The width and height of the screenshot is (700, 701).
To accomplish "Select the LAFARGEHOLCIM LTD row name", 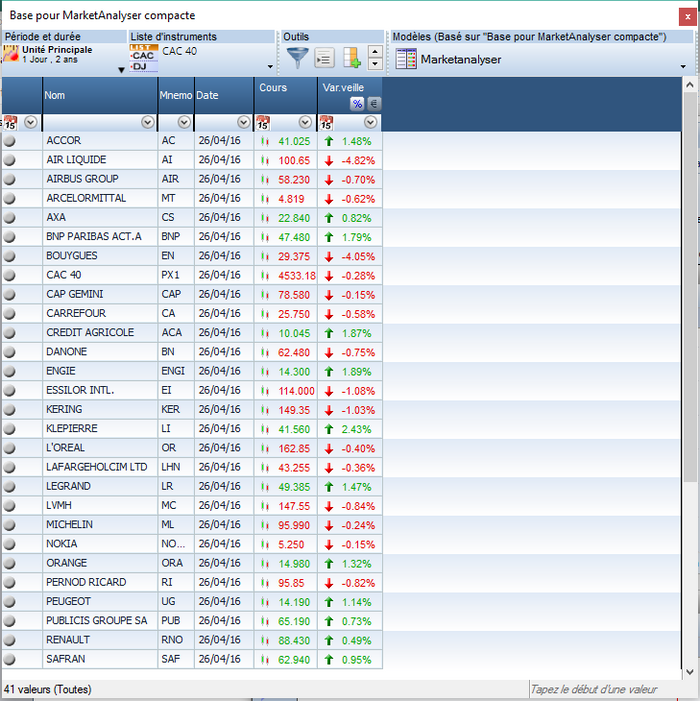I will point(97,467).
